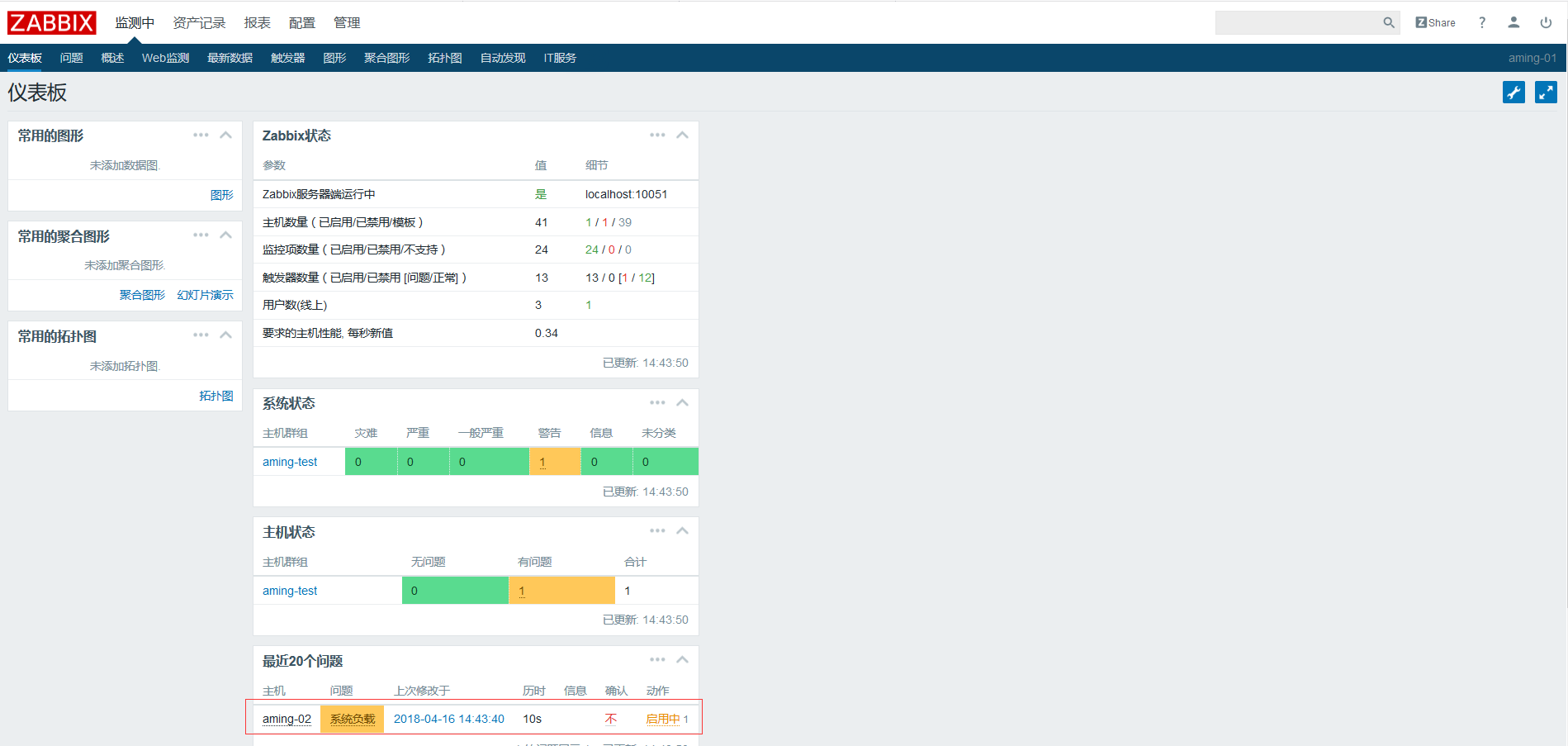Open options menu of 常用的拓扑图 widget

[201, 335]
